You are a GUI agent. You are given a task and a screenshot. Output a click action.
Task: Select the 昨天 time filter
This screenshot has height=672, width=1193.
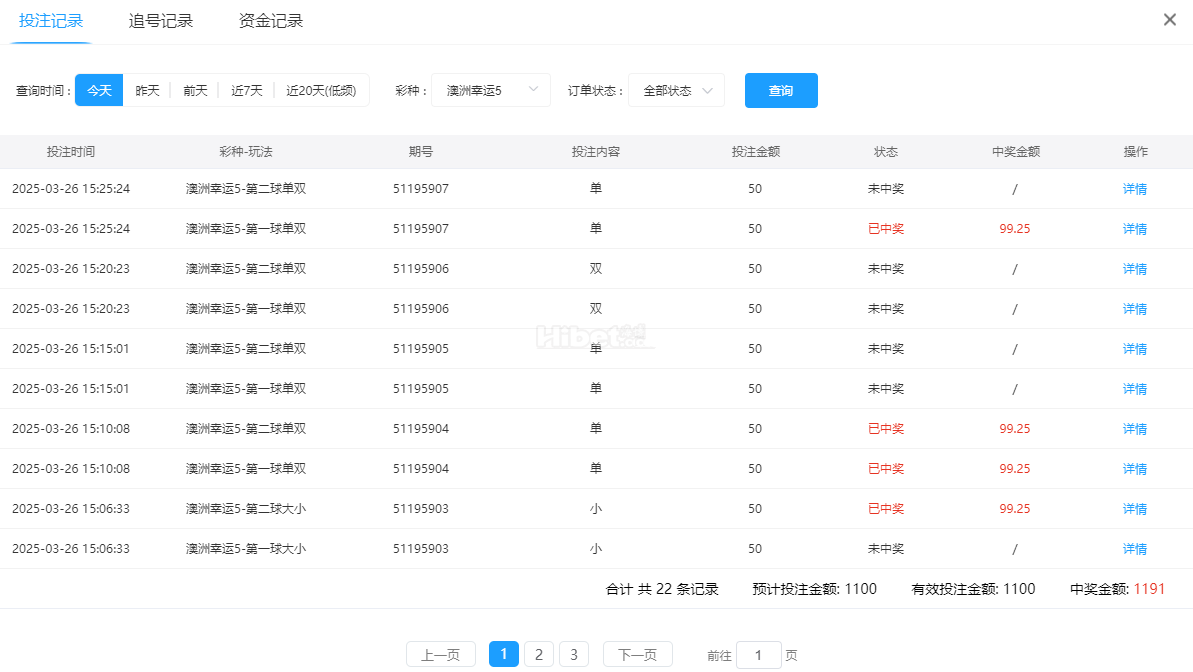(147, 91)
